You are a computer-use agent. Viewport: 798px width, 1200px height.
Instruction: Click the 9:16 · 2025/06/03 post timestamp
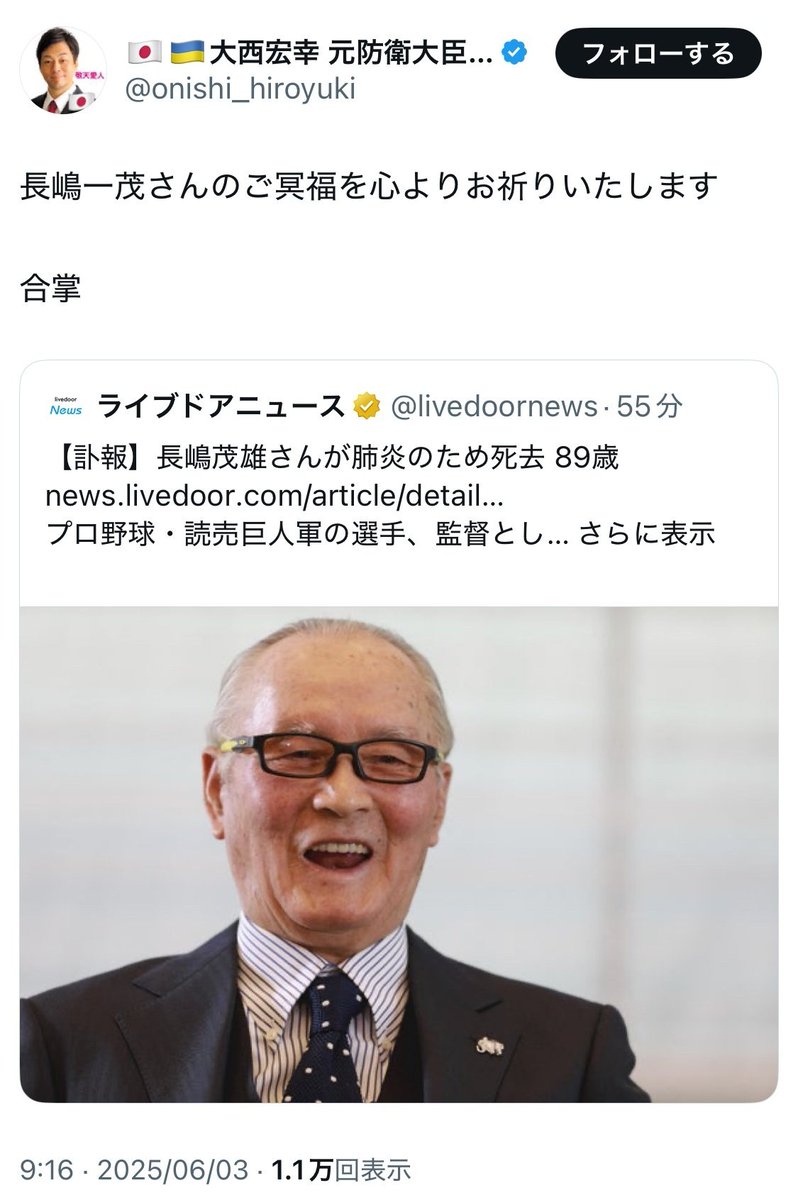[x=132, y=1169]
